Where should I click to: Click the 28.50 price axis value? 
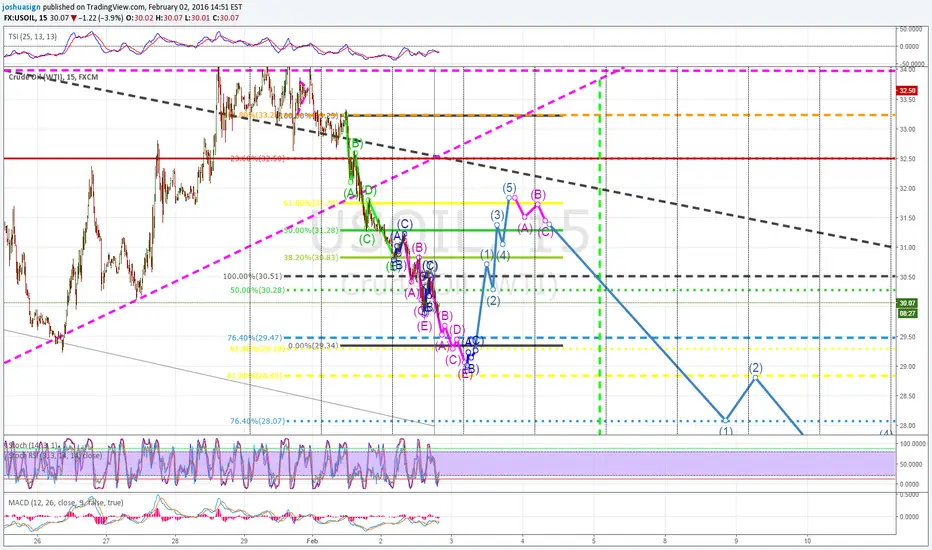[x=907, y=396]
